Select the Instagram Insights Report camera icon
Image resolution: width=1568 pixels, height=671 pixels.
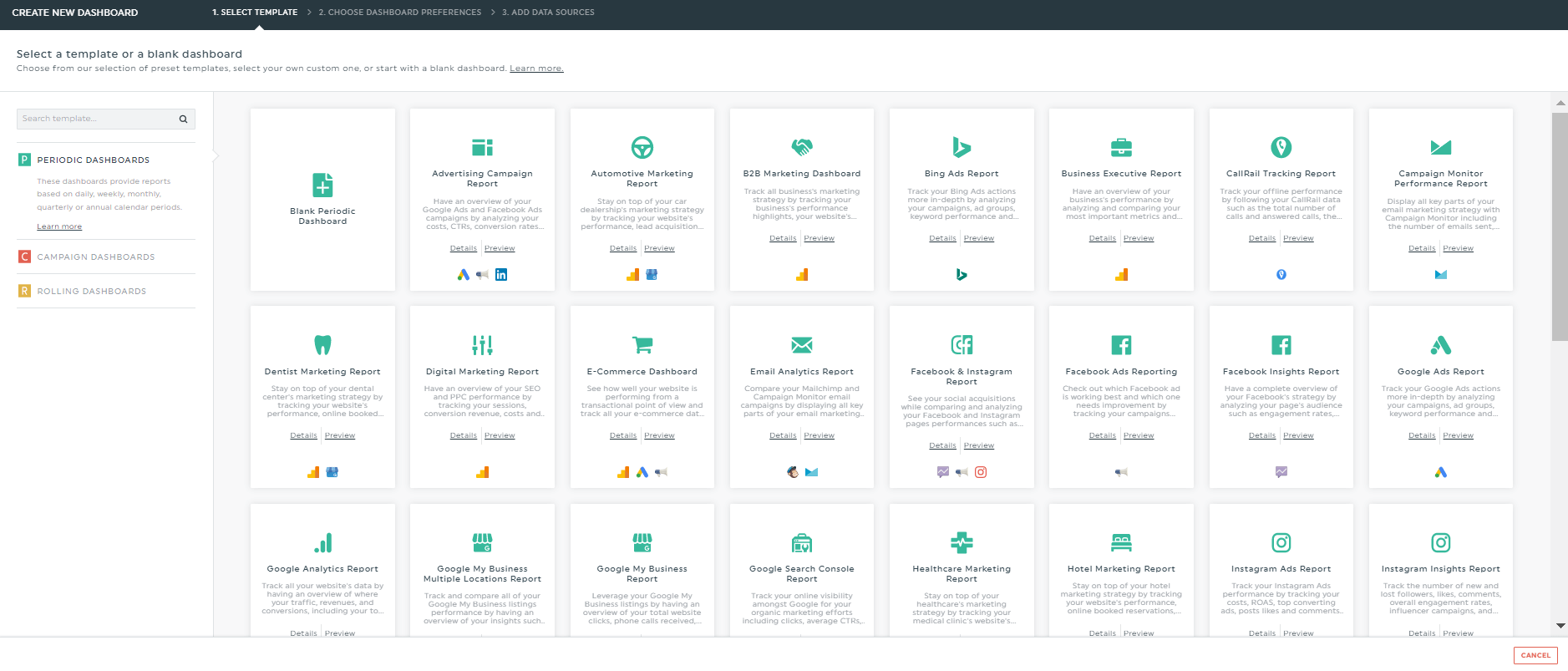click(1441, 542)
